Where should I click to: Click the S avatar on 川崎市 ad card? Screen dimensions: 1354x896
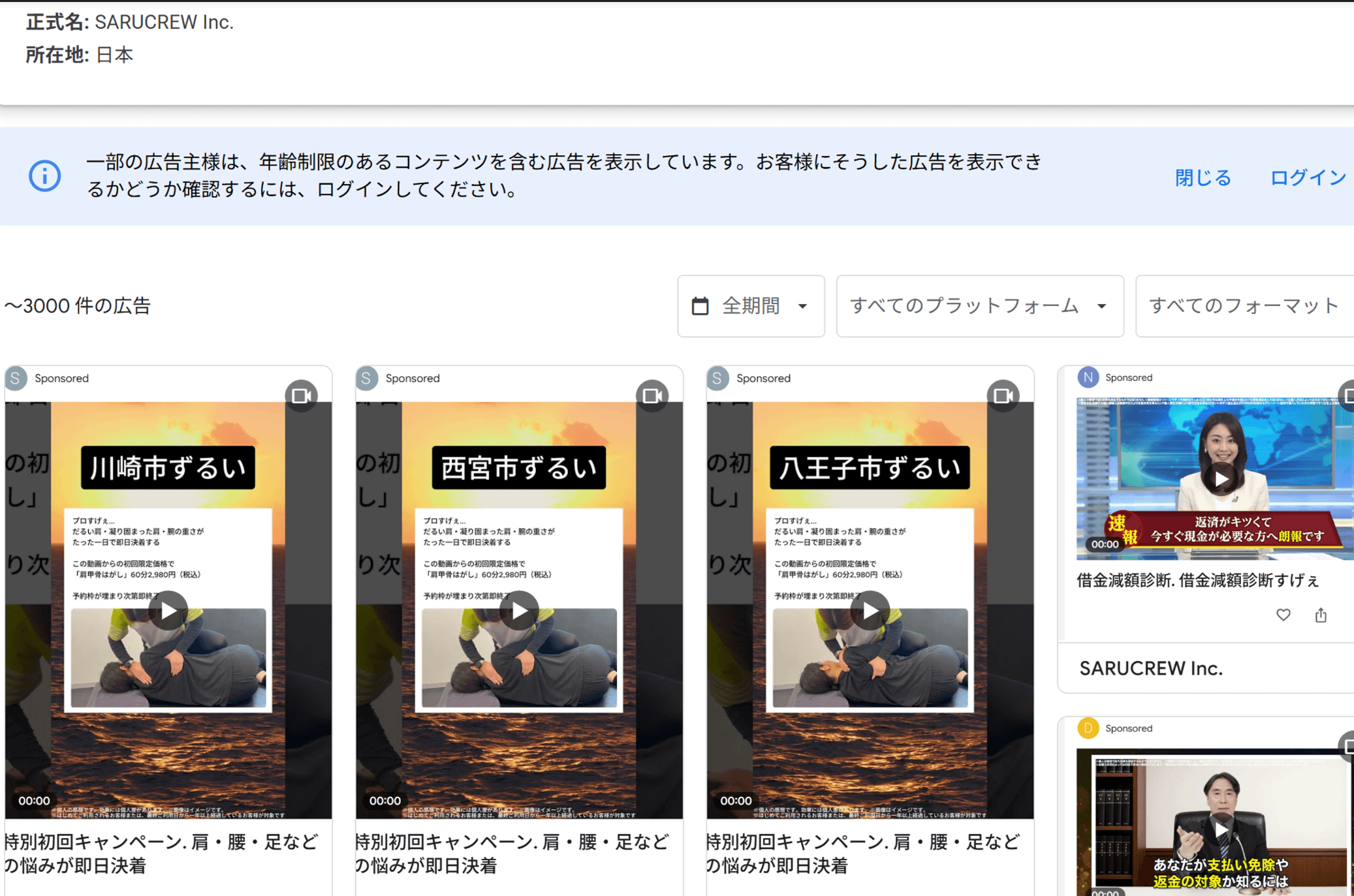point(16,378)
